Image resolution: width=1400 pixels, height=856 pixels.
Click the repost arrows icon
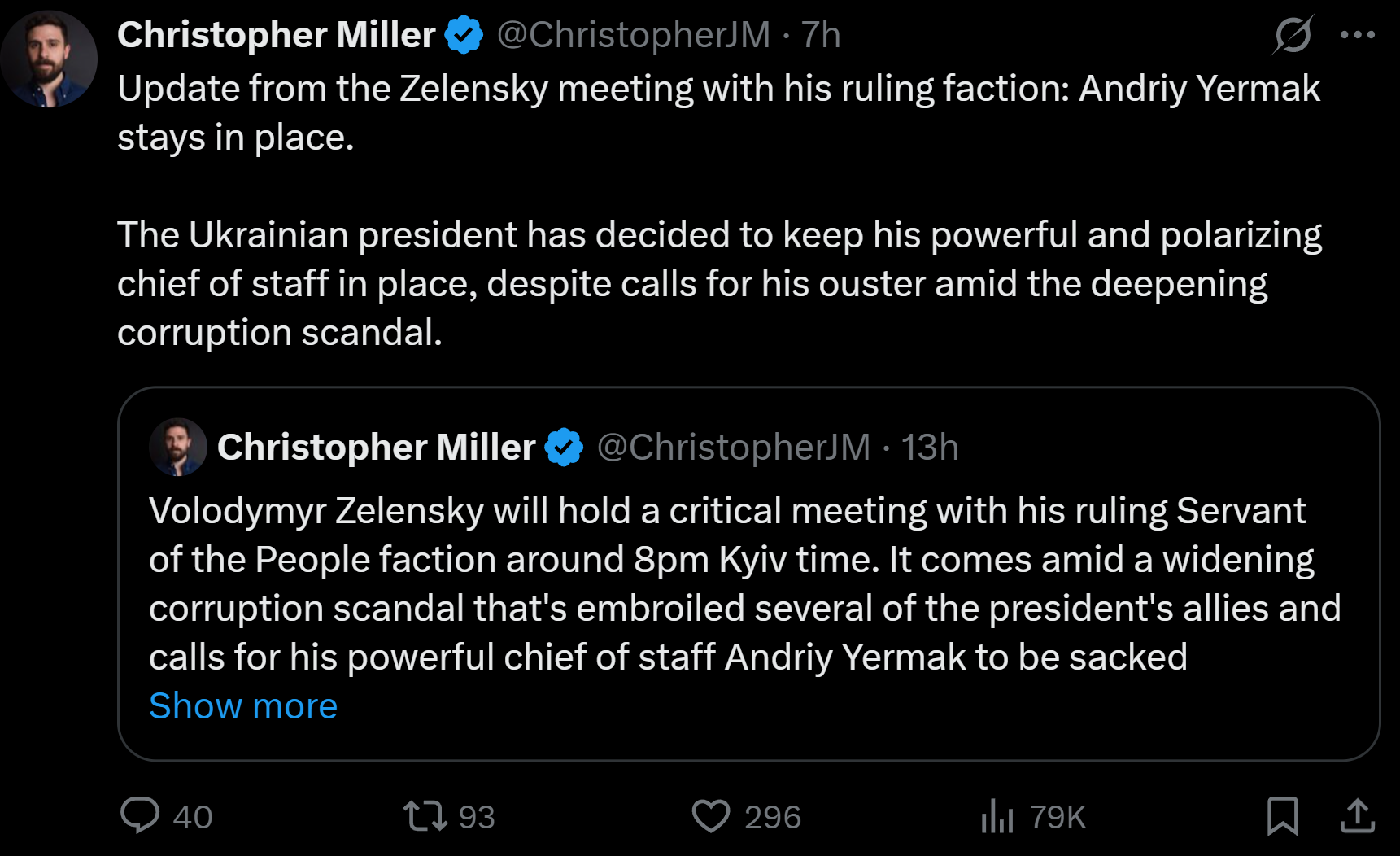[425, 816]
